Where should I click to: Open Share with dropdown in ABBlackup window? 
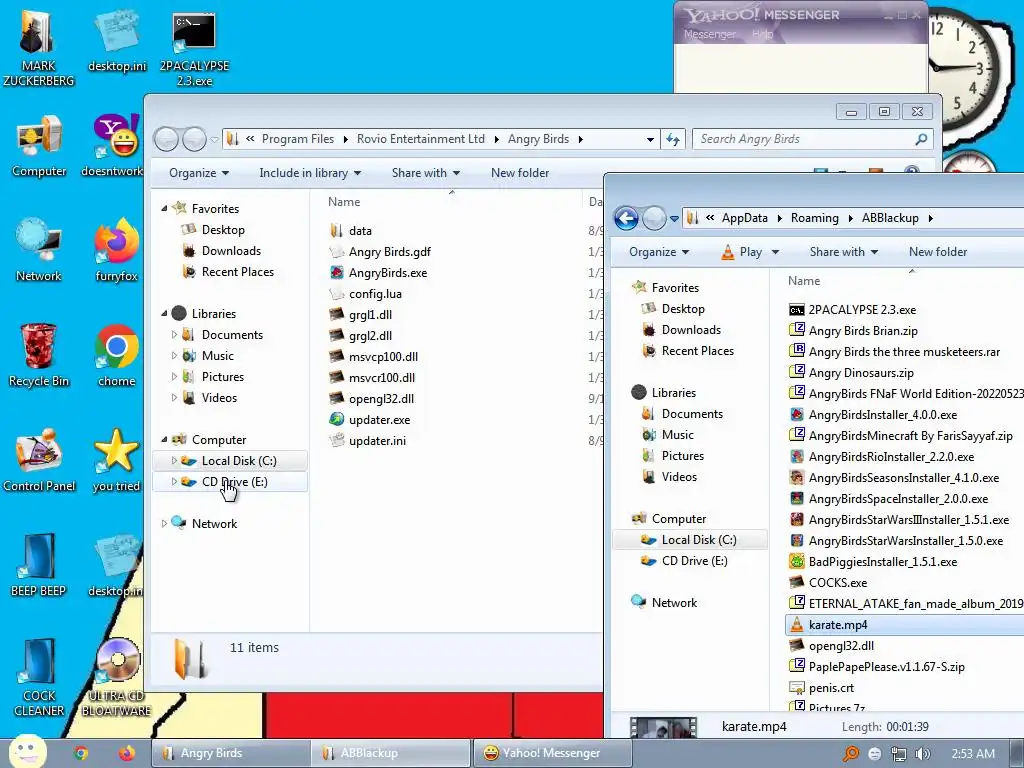(x=844, y=252)
